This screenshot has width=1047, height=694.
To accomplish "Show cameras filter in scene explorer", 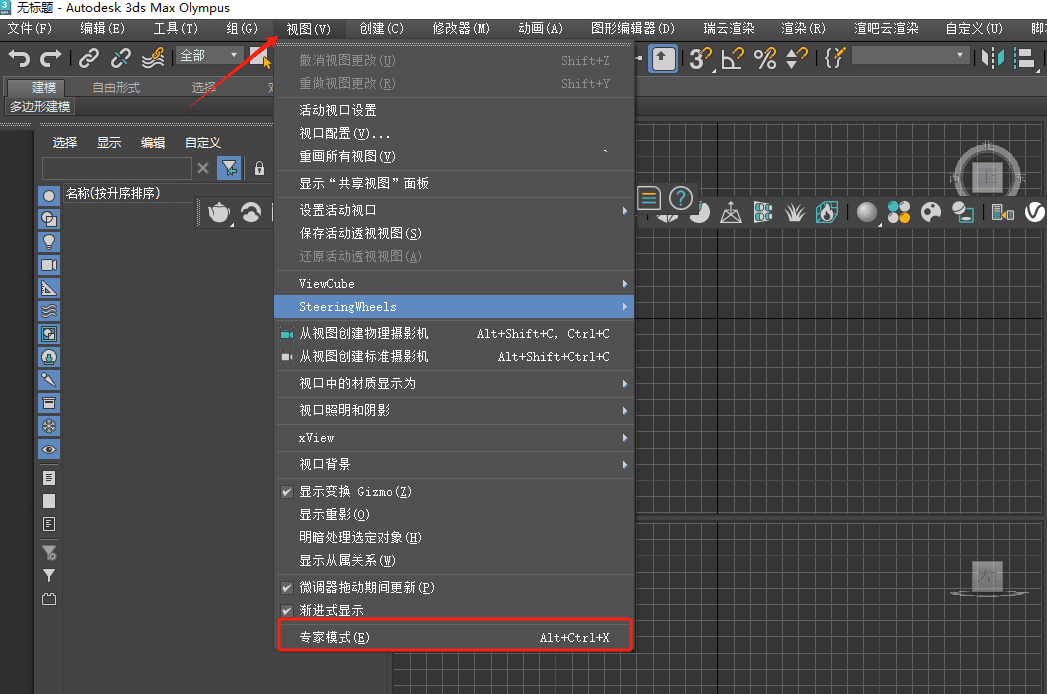I will coord(49,265).
